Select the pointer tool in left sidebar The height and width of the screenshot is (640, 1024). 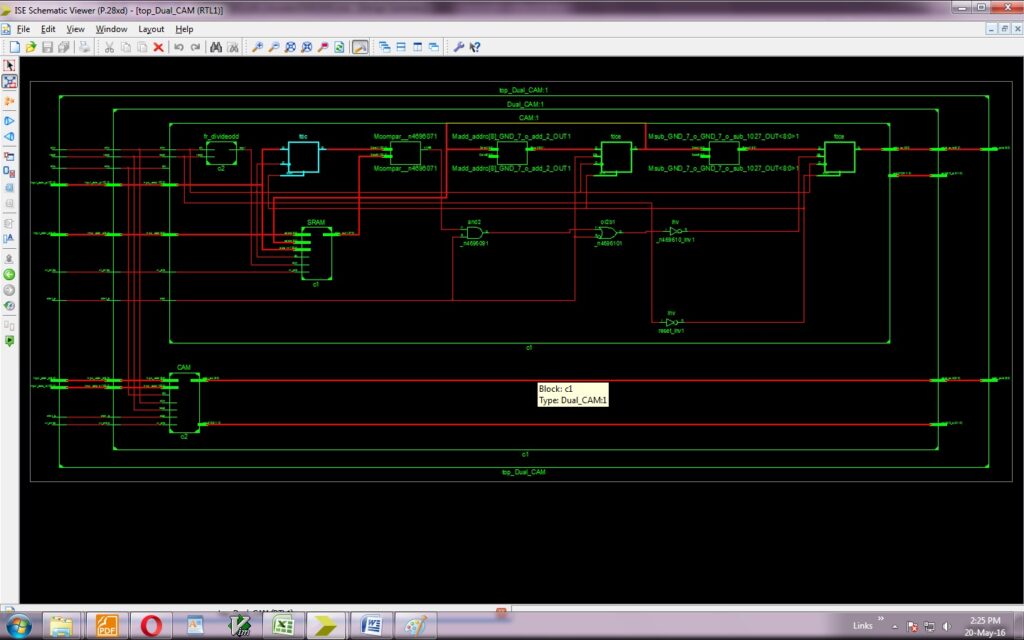click(x=10, y=64)
